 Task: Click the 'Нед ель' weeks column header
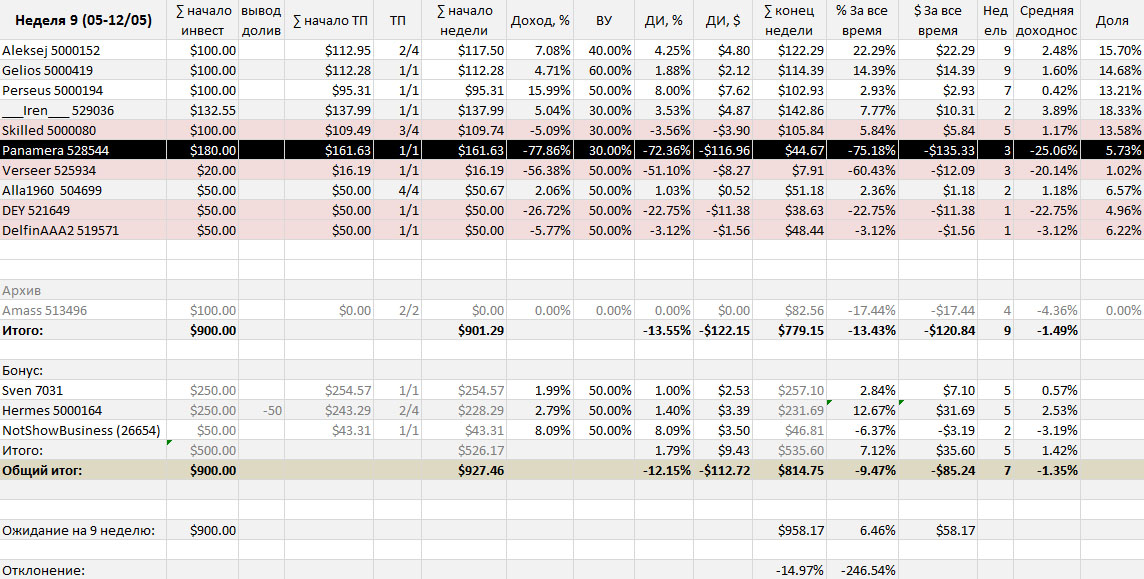996,20
